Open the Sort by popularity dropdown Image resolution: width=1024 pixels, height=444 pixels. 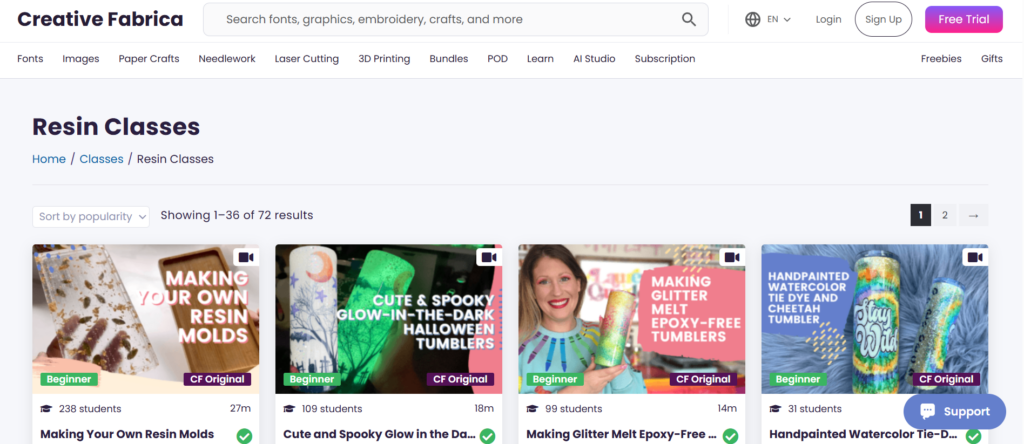[91, 216]
